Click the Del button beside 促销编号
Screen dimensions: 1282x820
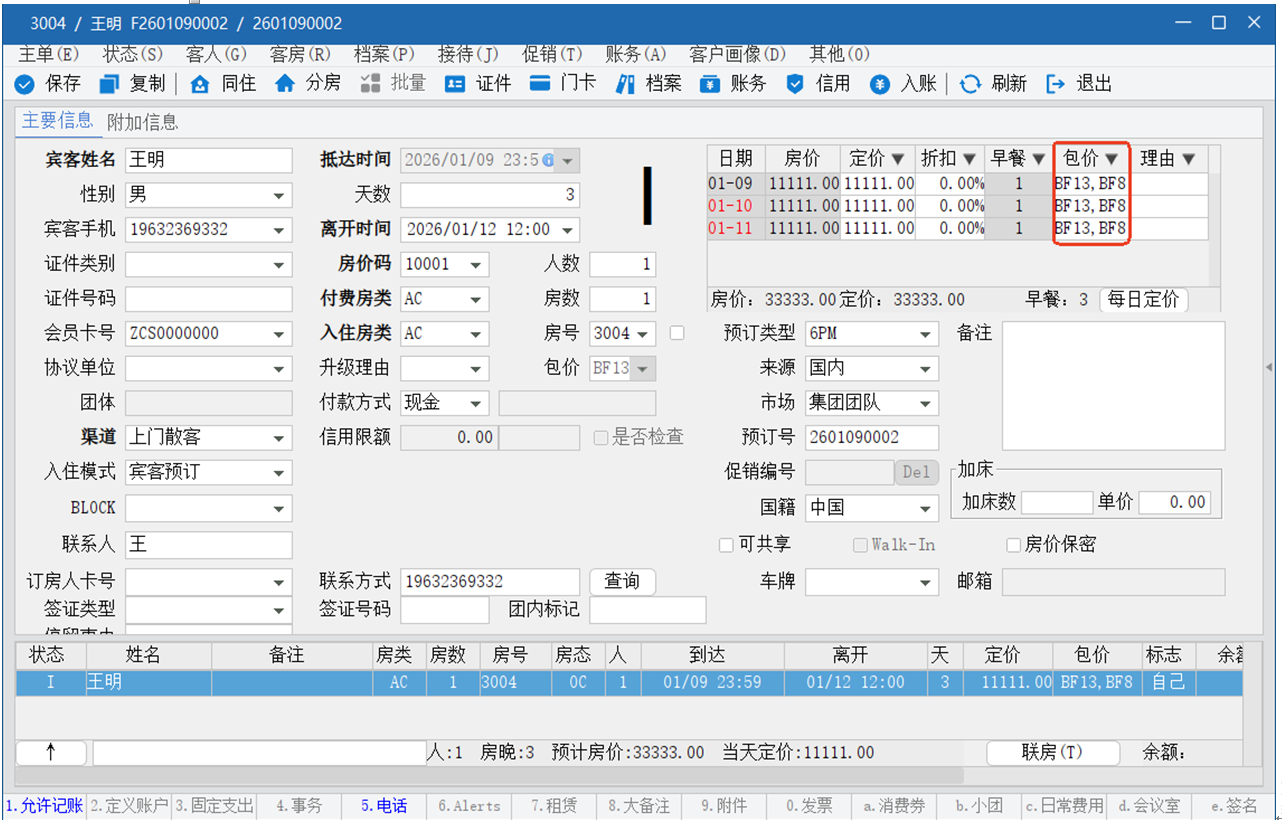916,472
